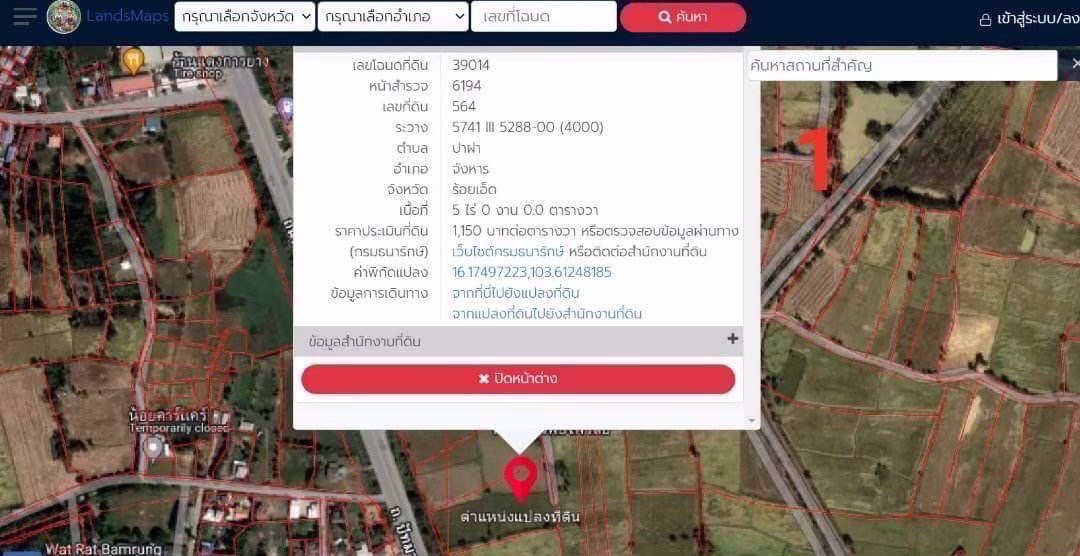Image resolution: width=1080 pixels, height=556 pixels.
Task: Click the orange restaurant marker on map
Action: [133, 61]
